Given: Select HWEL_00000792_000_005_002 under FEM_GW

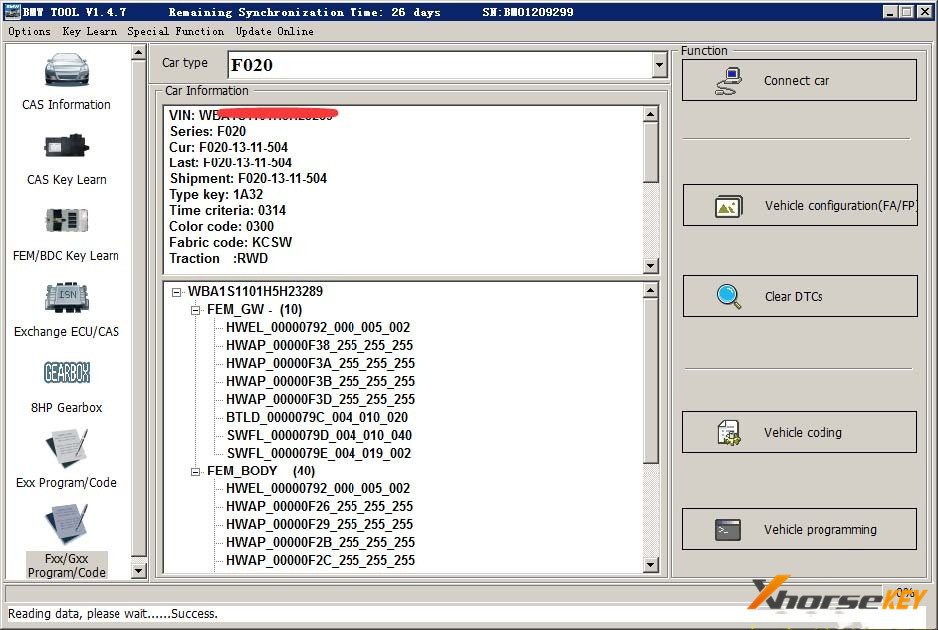Looking at the screenshot, I should [x=318, y=327].
